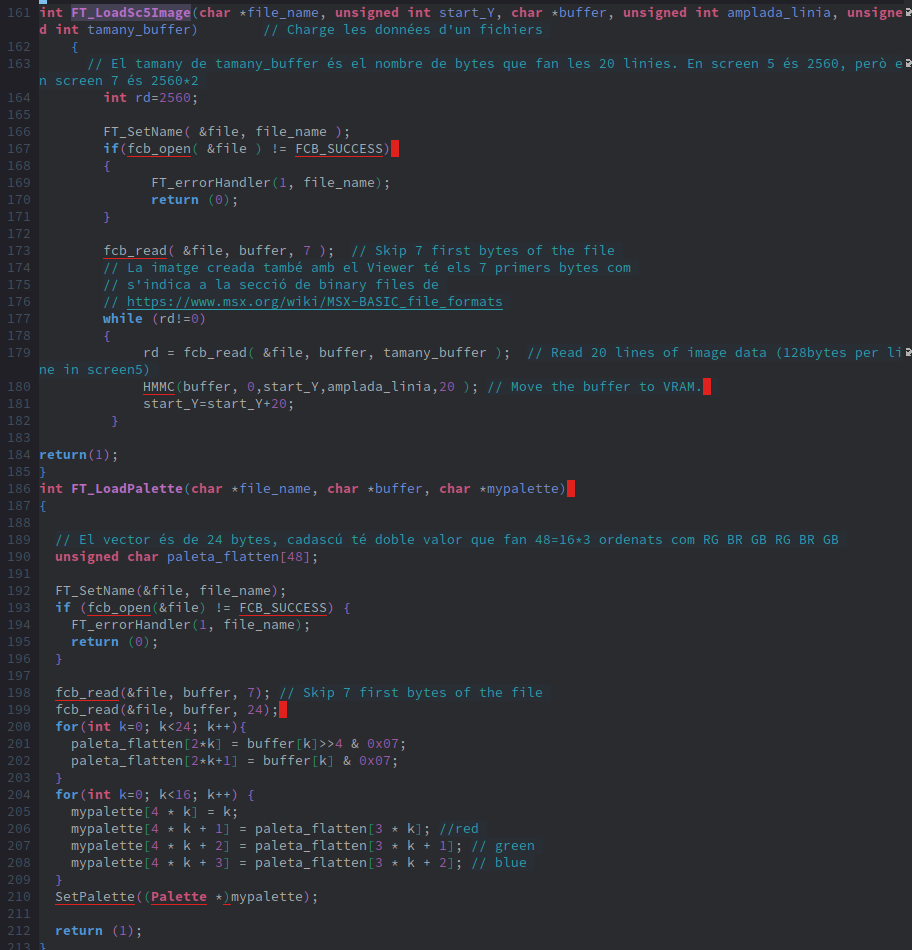Click the underlined SetPalette call

pyautogui.click(x=95, y=897)
